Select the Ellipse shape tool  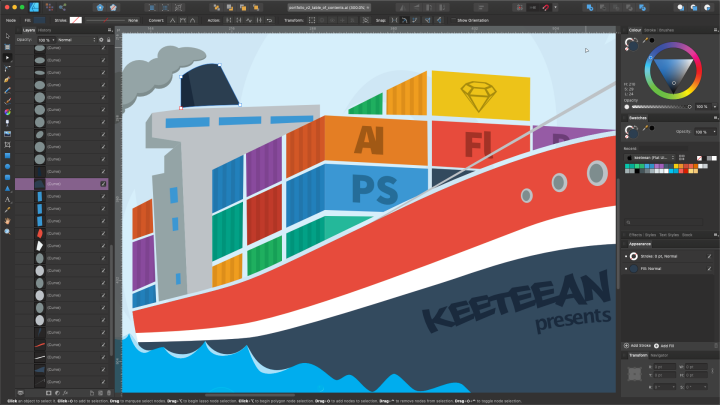click(x=7, y=167)
